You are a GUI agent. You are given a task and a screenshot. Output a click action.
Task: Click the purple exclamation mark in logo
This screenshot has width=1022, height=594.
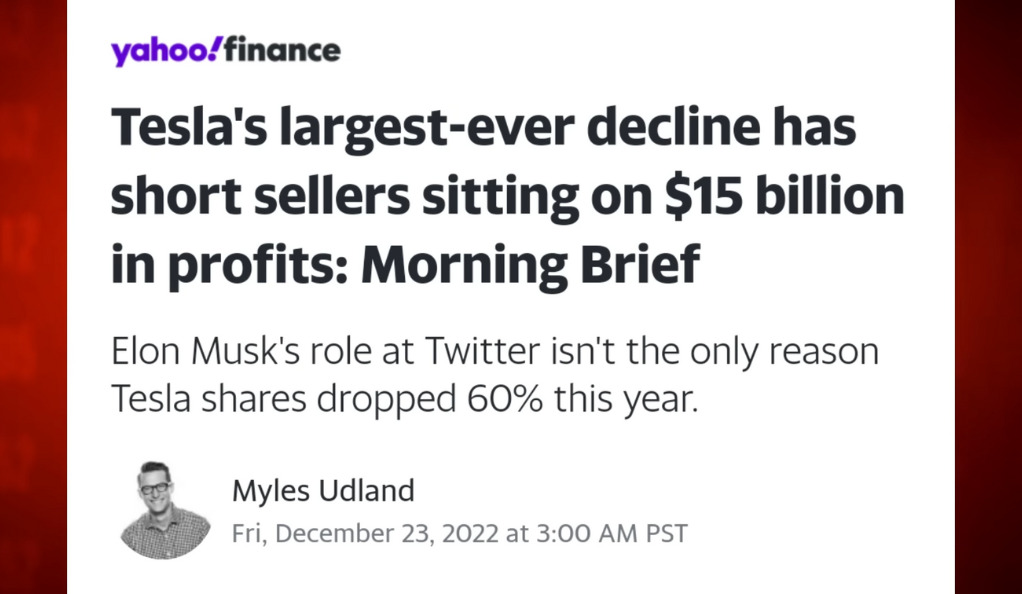click(214, 48)
